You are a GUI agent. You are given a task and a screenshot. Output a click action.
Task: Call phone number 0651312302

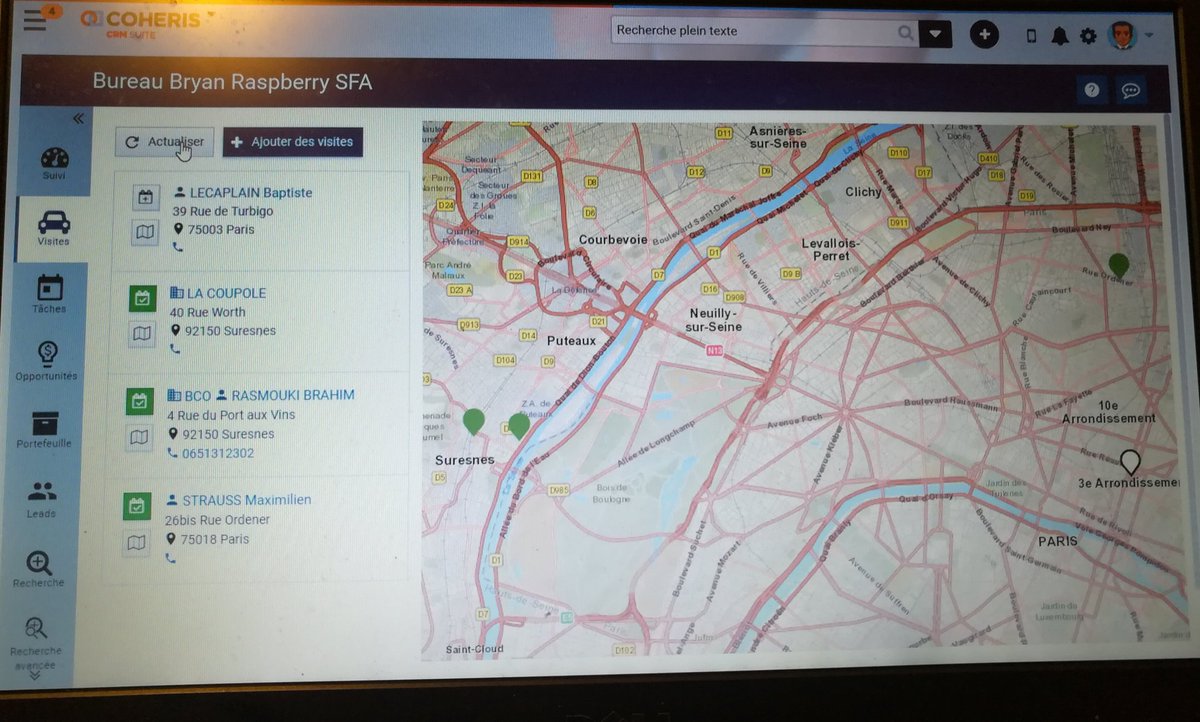coord(218,453)
